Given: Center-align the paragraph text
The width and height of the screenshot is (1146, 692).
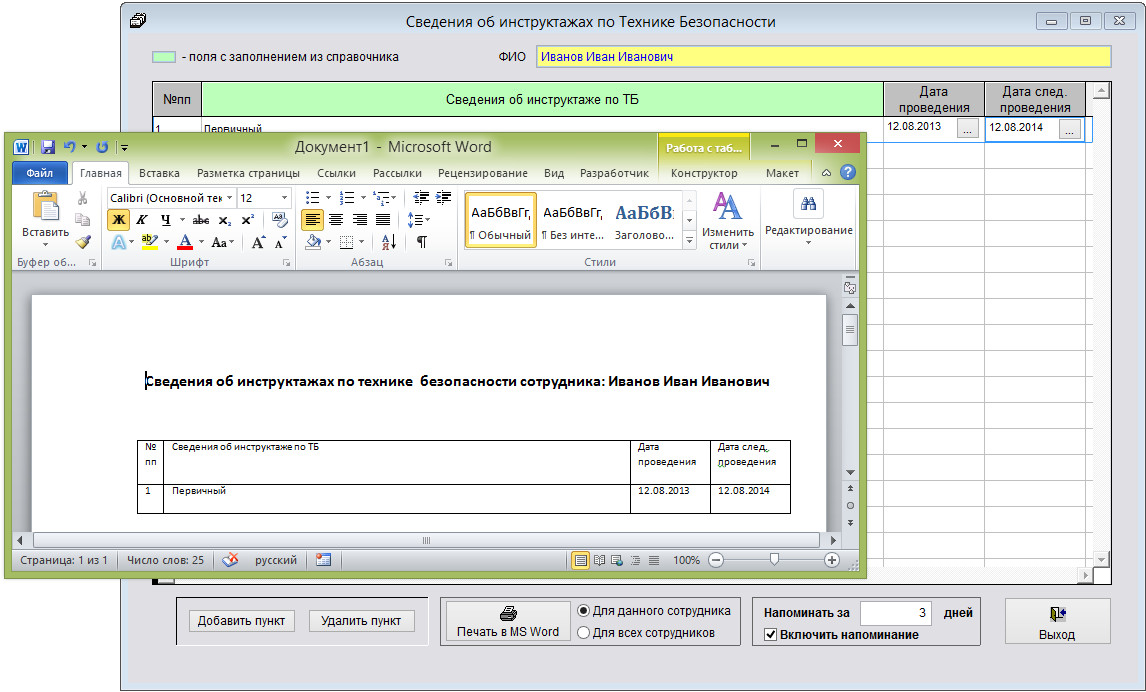Looking at the screenshot, I should tap(336, 220).
